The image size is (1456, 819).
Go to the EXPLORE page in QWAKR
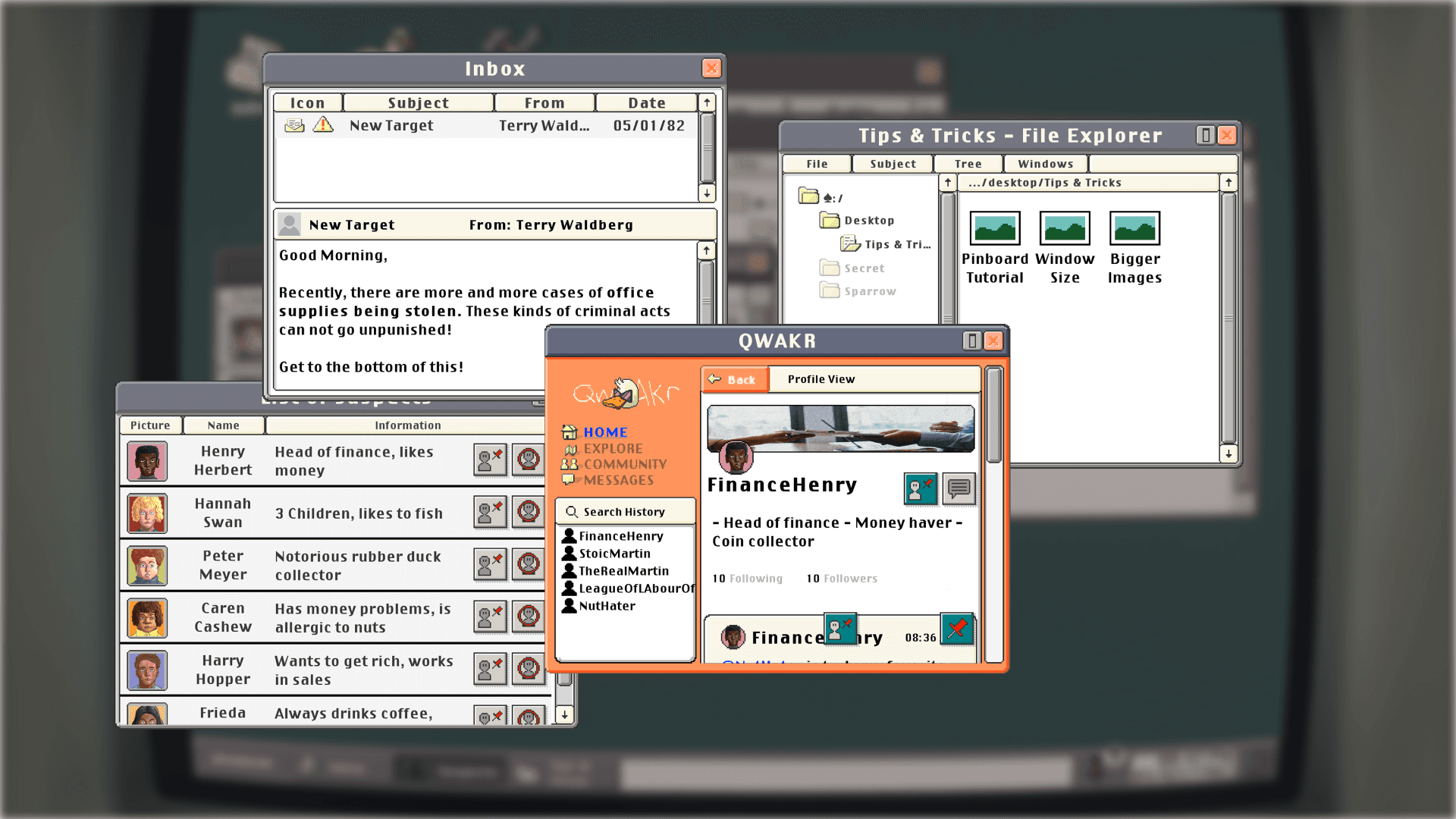click(x=612, y=448)
